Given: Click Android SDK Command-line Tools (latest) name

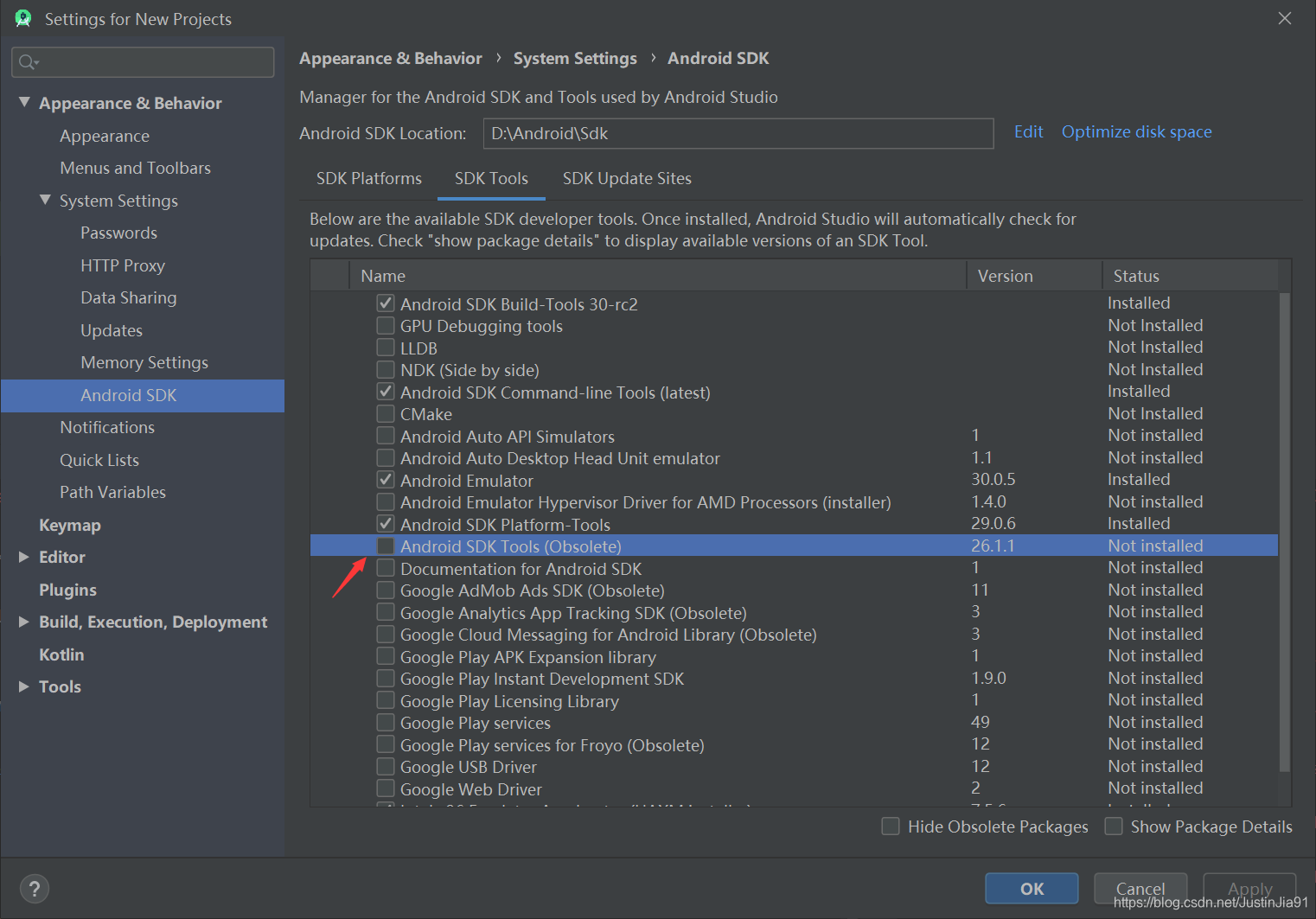Looking at the screenshot, I should 555,392.
